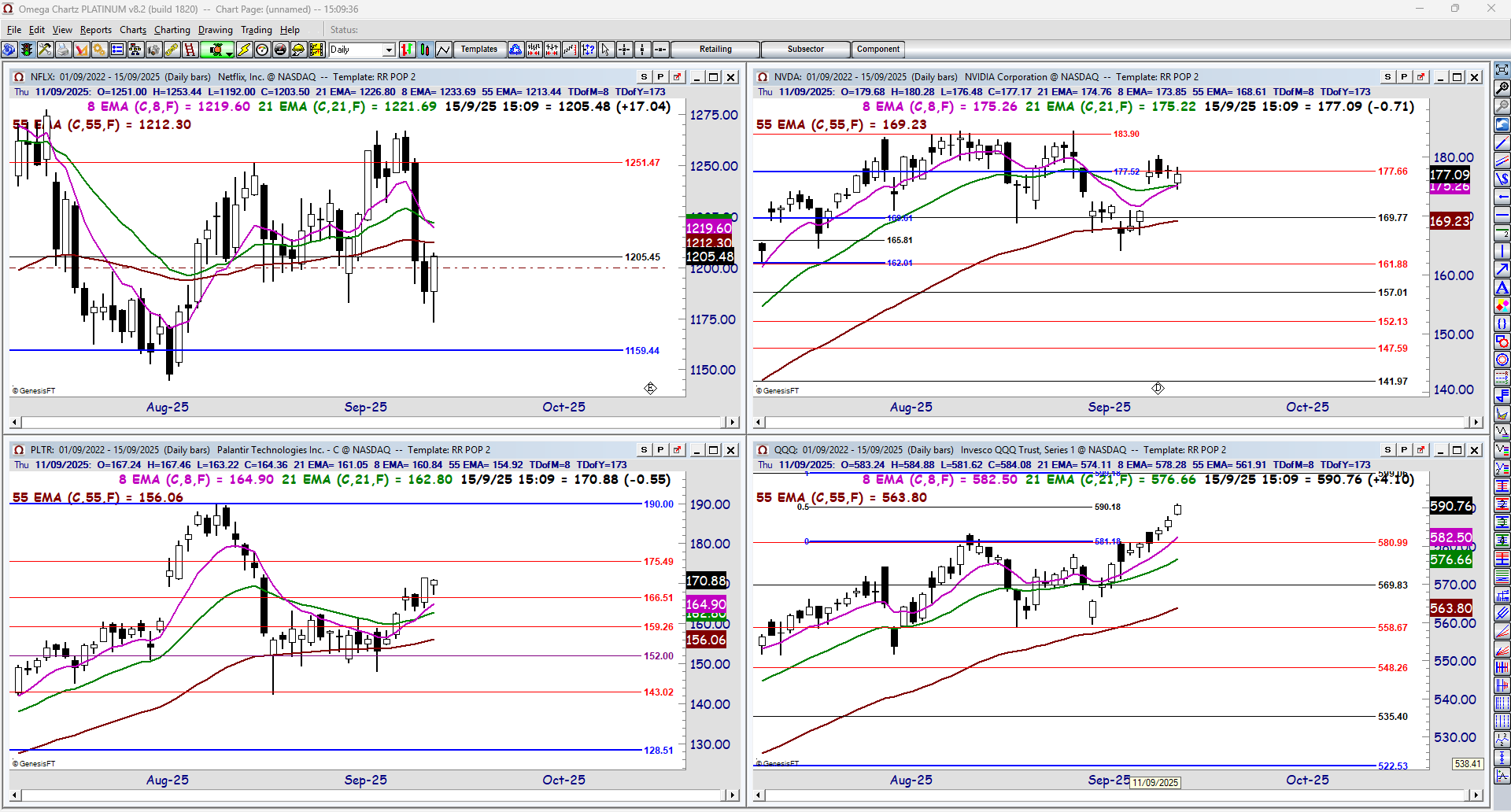Click the red ladder icon
The image size is (1511, 812).
[x=190, y=50]
